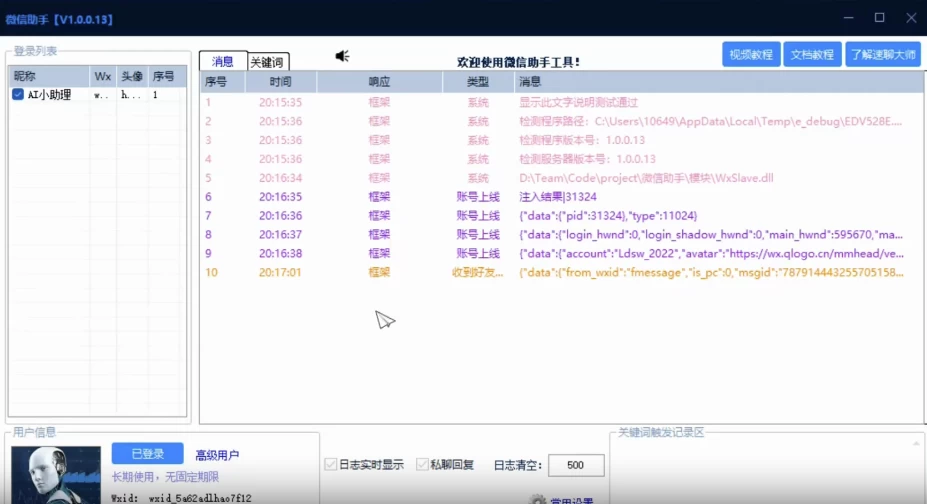Switch to the 关键词 tab
Screen dimensions: 927x504
tap(268, 62)
